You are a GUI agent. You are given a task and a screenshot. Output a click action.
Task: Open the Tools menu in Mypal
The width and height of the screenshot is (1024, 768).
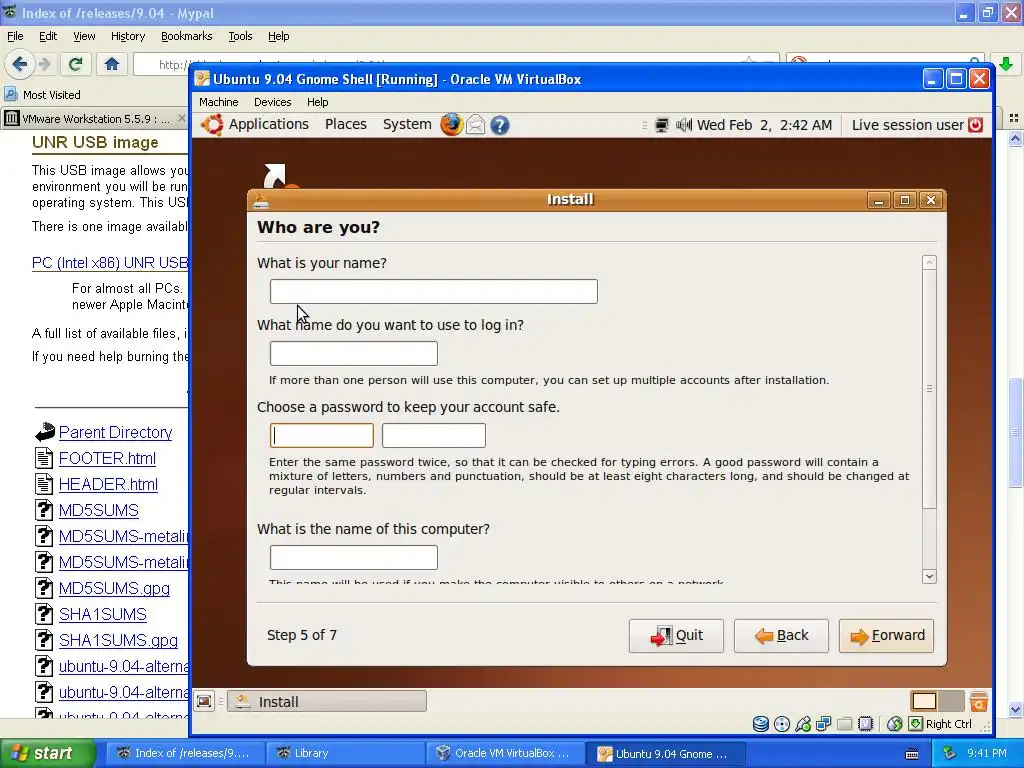tap(240, 37)
